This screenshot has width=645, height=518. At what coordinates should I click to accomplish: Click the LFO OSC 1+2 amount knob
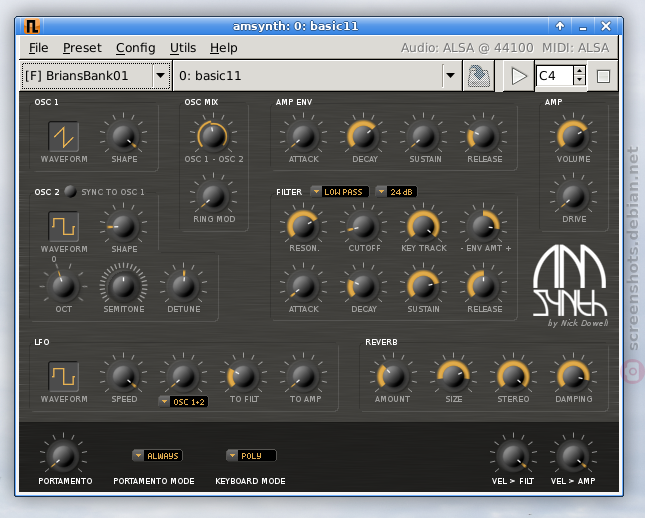click(x=183, y=376)
